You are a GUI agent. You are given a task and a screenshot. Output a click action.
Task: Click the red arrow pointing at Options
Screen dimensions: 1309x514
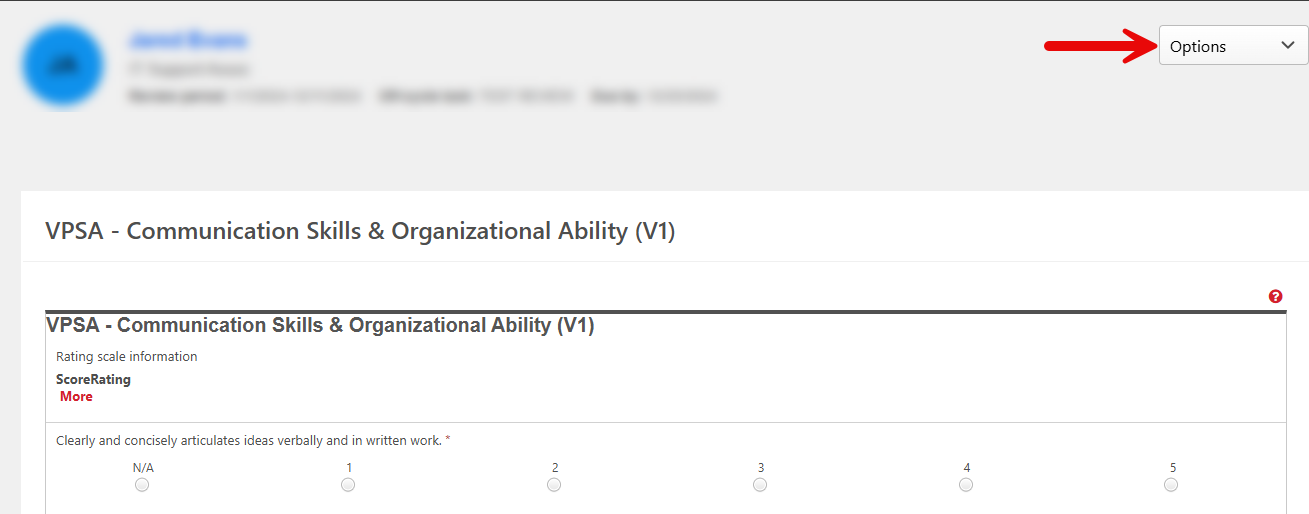[1097, 45]
